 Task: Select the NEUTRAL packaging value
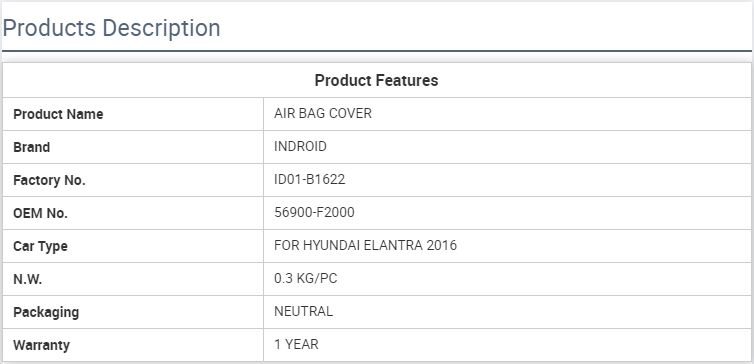click(303, 311)
